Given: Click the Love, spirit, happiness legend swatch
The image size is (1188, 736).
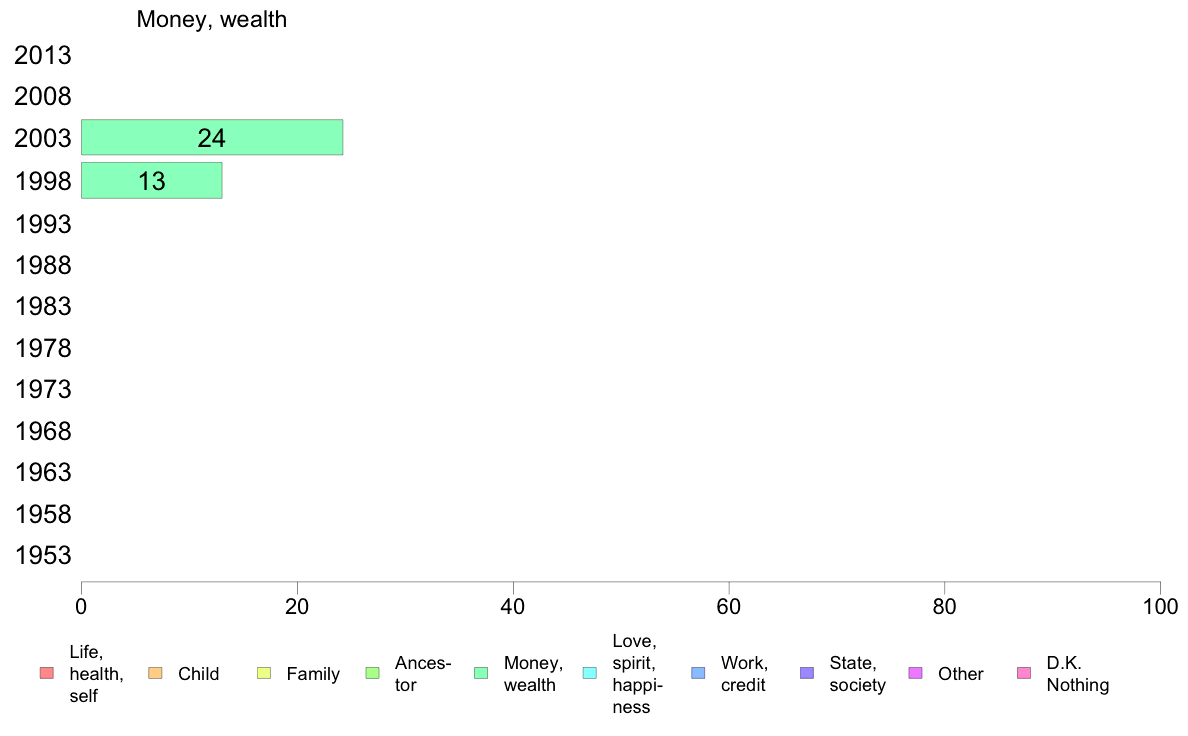Looking at the screenshot, I should 589,673.
